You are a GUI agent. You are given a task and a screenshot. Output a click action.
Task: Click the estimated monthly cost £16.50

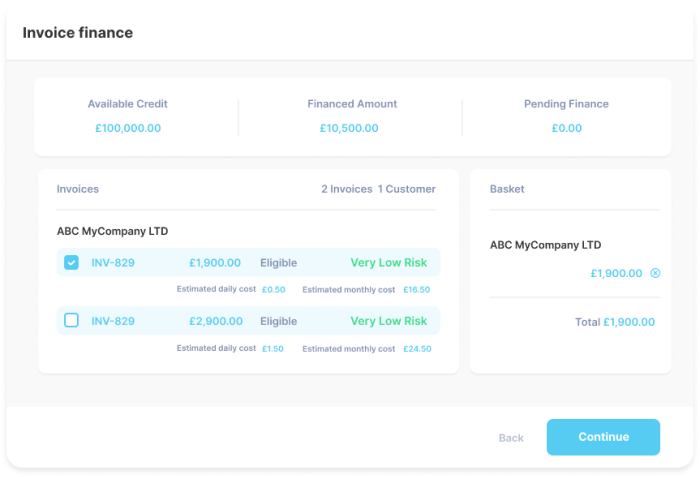416,290
